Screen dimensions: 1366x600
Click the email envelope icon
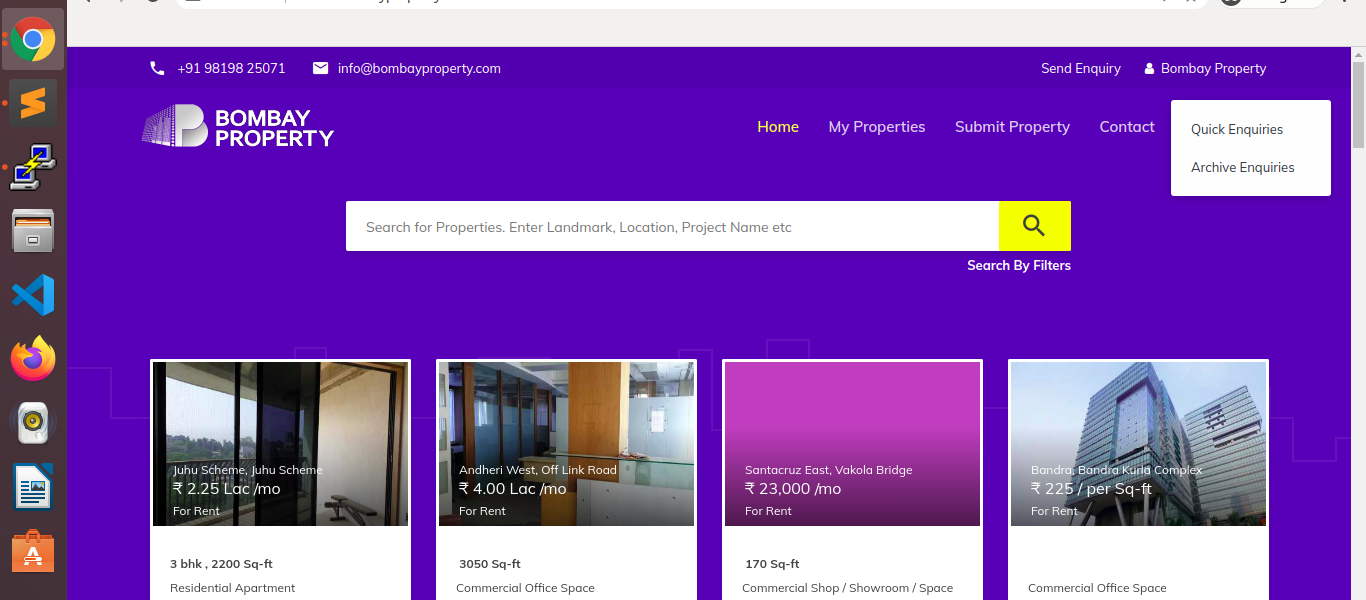point(320,68)
